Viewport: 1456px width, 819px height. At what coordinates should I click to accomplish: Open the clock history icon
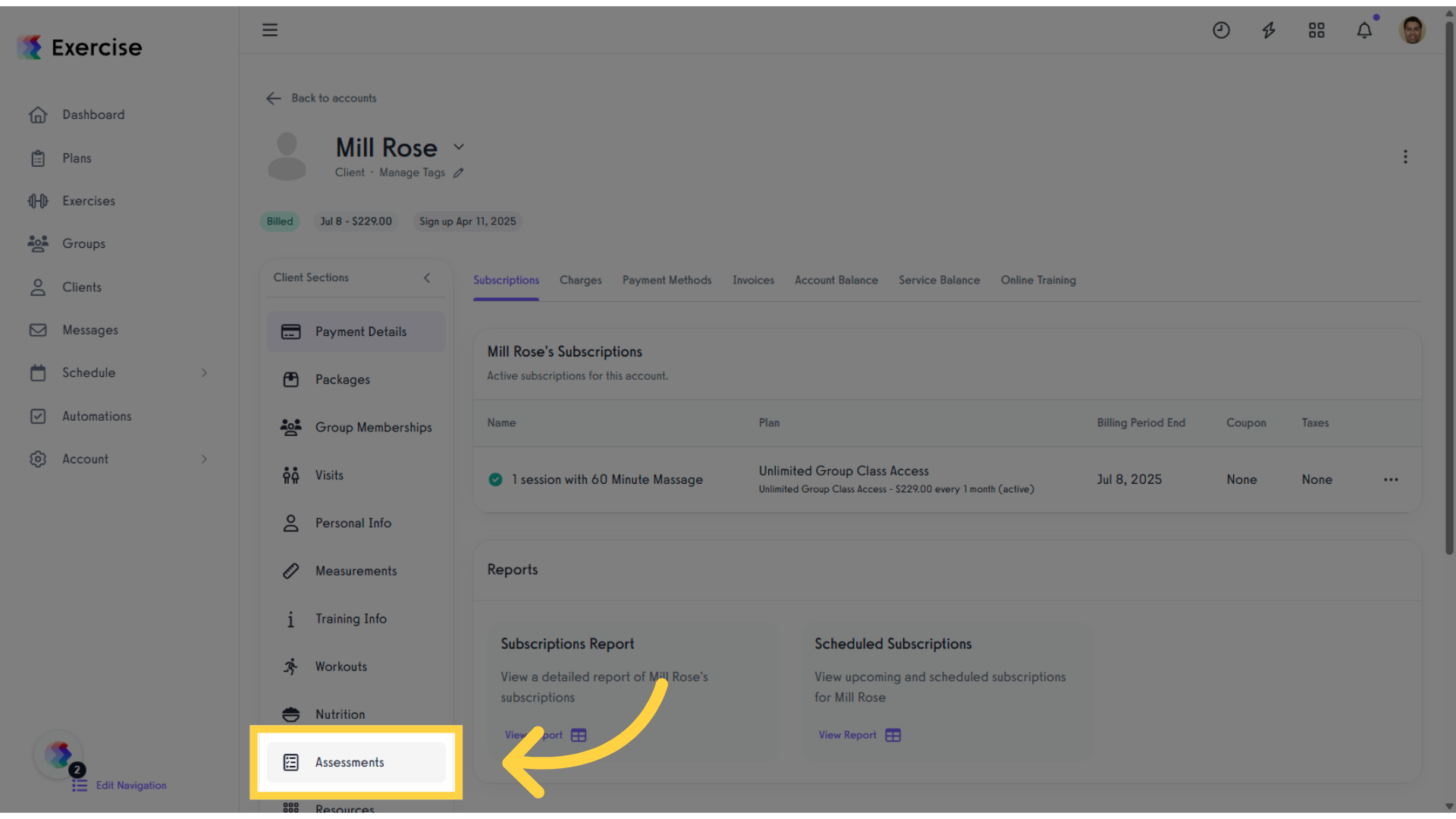click(x=1221, y=30)
